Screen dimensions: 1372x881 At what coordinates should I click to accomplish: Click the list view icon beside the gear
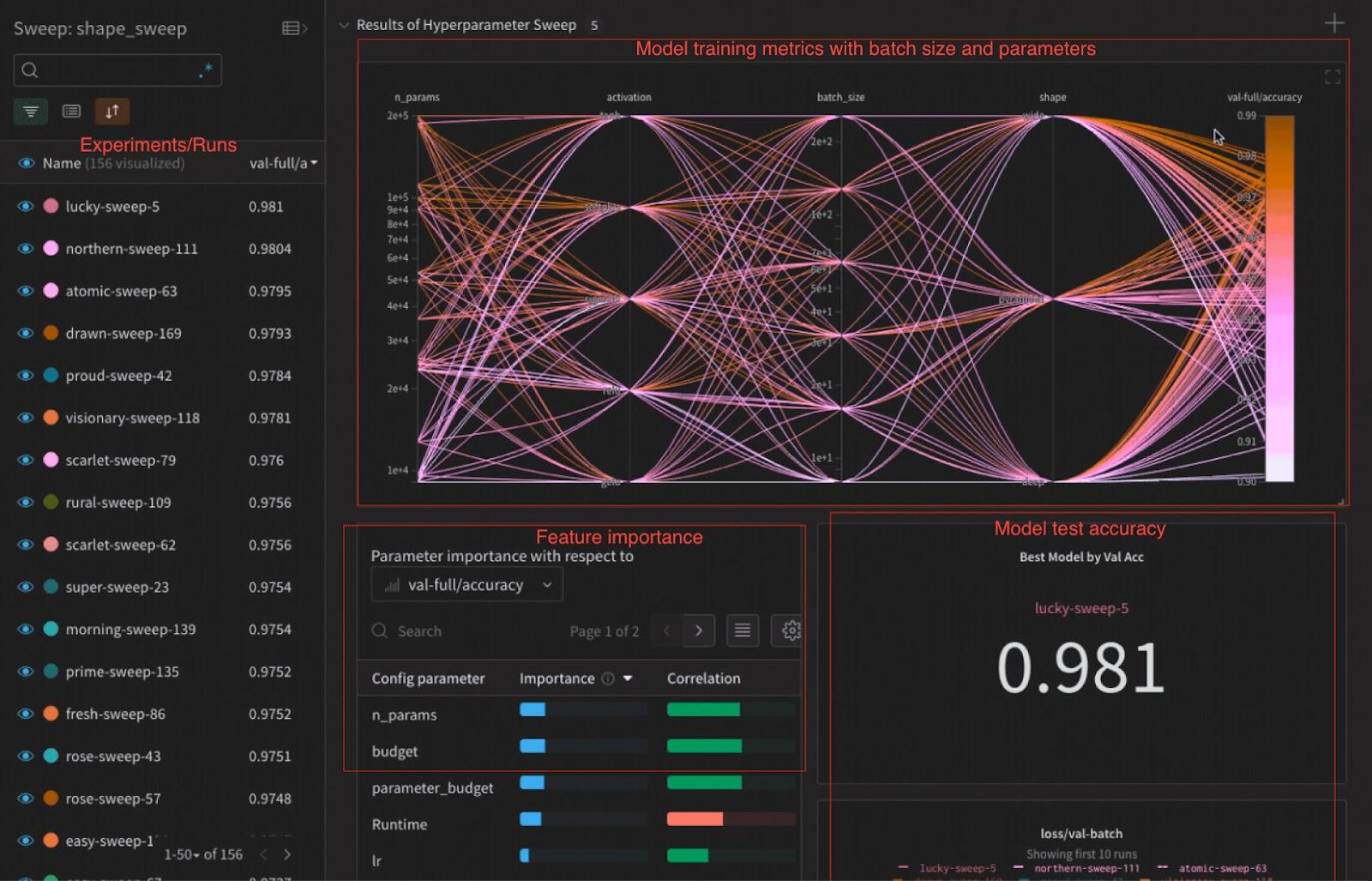click(x=742, y=631)
